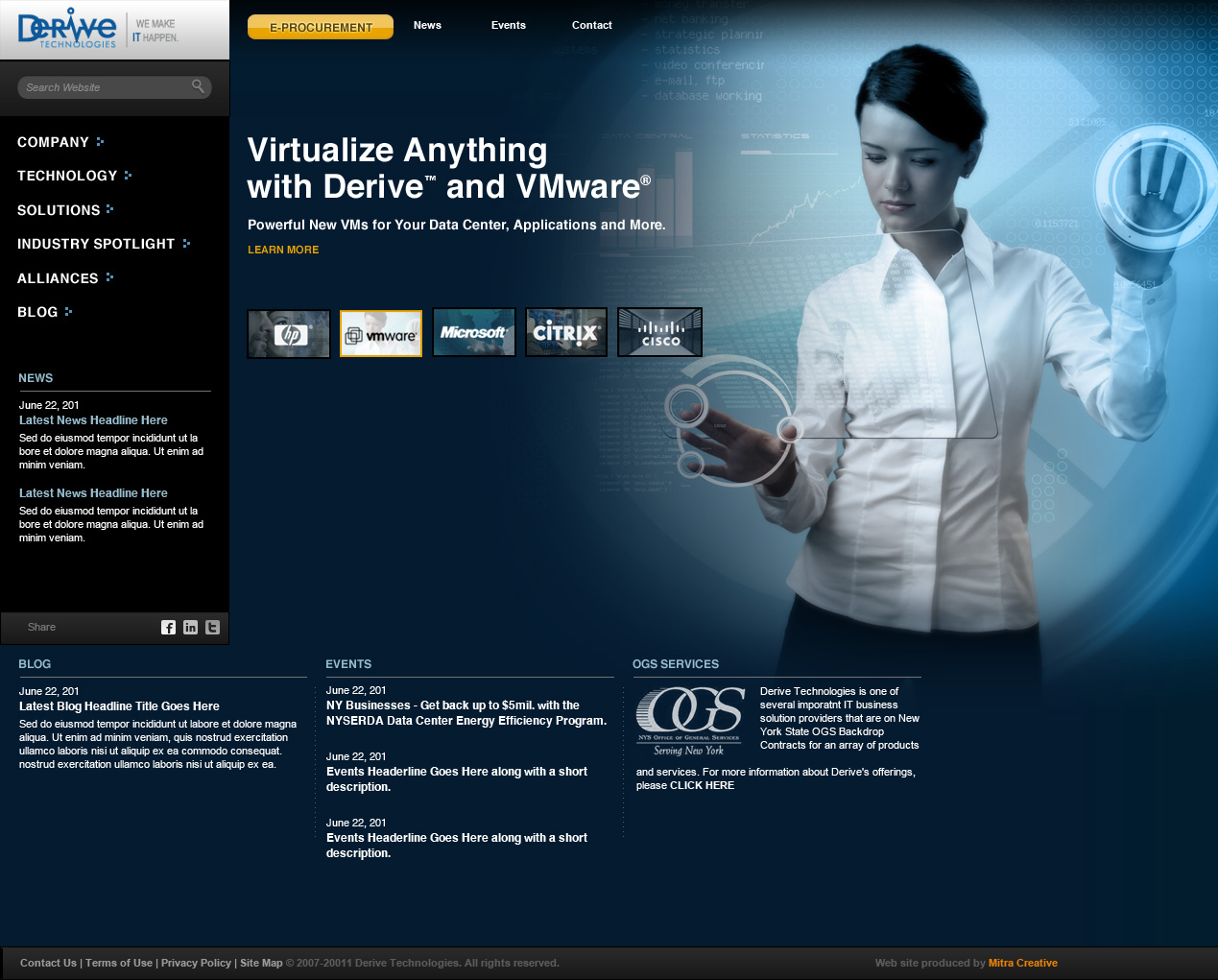Image resolution: width=1218 pixels, height=980 pixels.
Task: Select the VMware partner thumbnail
Action: coord(381,334)
